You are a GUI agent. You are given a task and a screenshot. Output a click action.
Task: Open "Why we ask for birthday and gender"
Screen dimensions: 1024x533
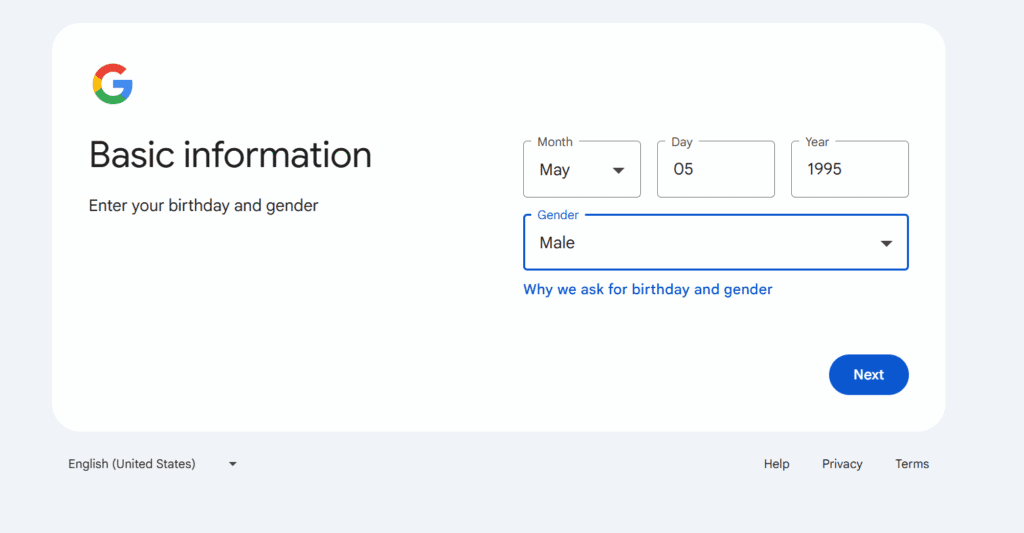point(647,289)
